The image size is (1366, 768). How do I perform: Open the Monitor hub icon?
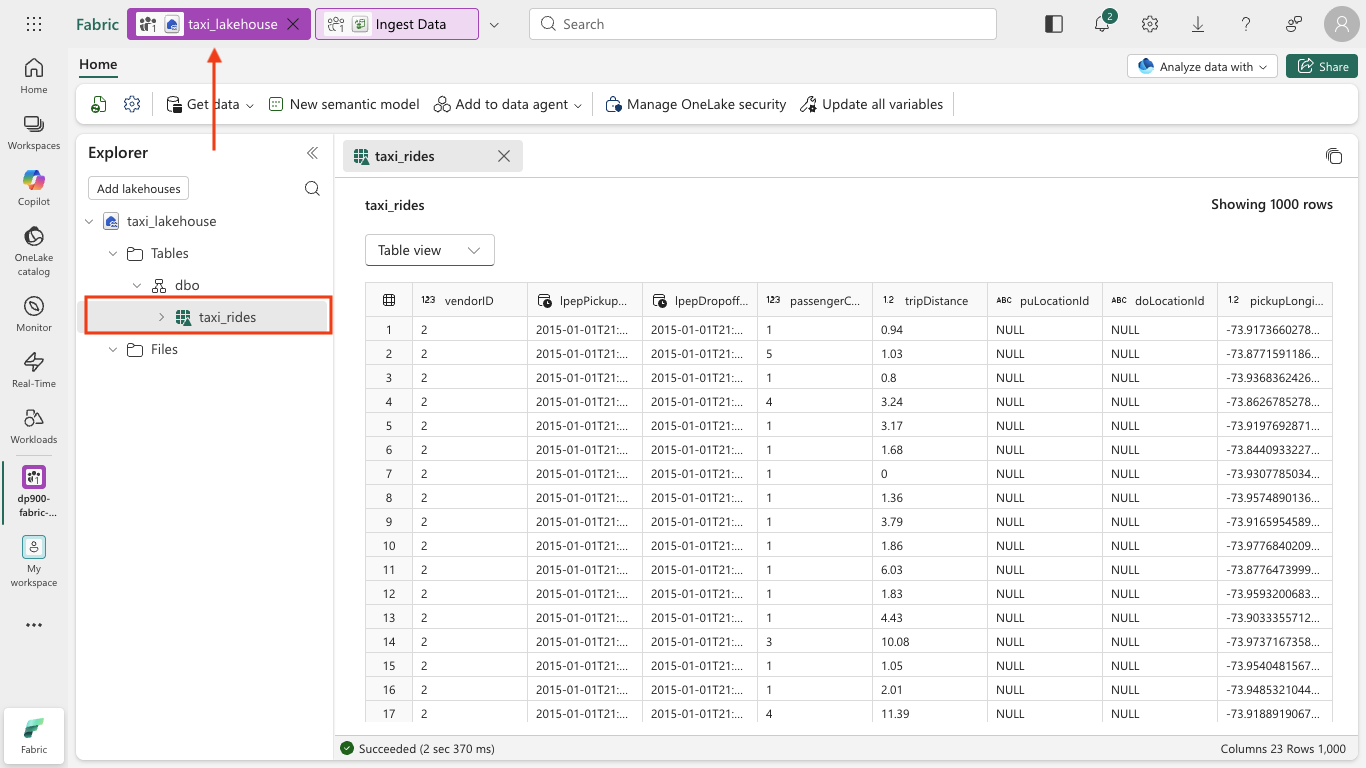click(x=33, y=314)
